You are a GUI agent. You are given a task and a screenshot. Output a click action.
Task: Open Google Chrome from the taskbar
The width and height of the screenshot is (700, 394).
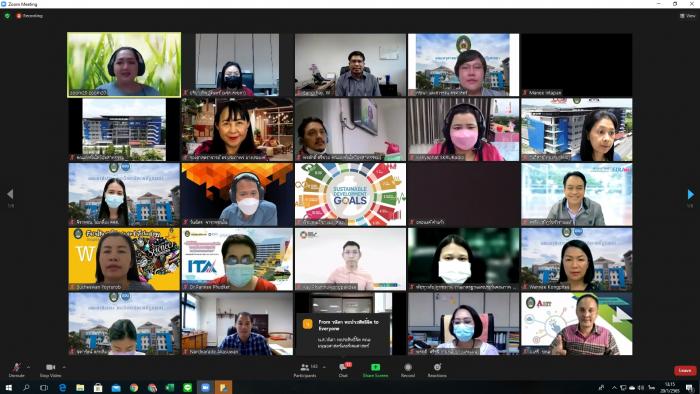[x=134, y=388]
